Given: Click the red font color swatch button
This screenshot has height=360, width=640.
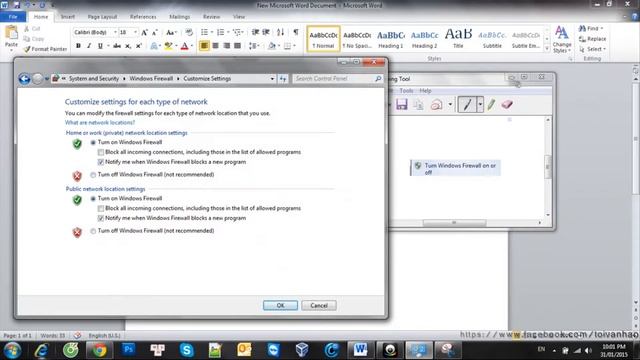Looking at the screenshot, I should pyautogui.click(x=184, y=46).
